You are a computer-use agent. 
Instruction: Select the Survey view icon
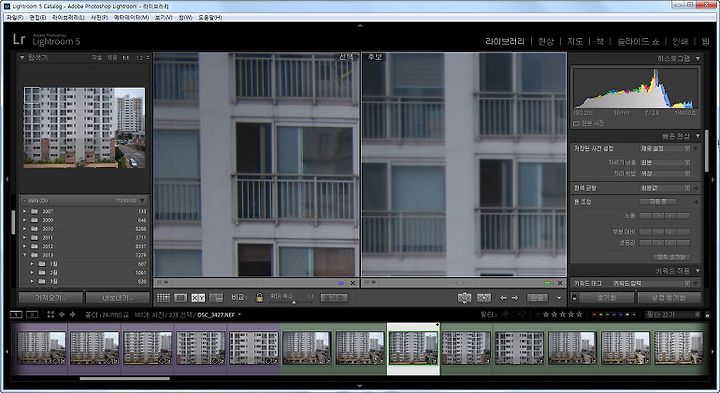point(216,298)
